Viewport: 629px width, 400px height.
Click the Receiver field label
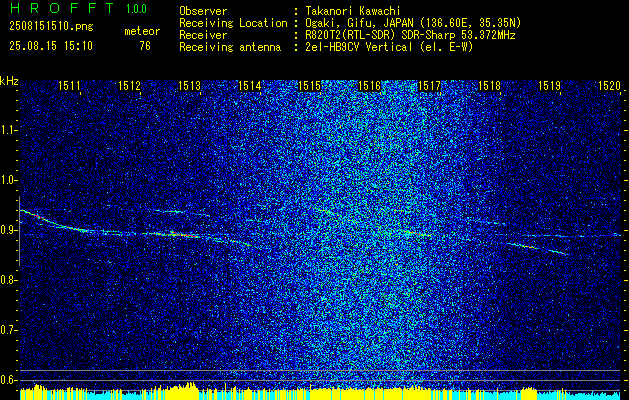coord(203,35)
